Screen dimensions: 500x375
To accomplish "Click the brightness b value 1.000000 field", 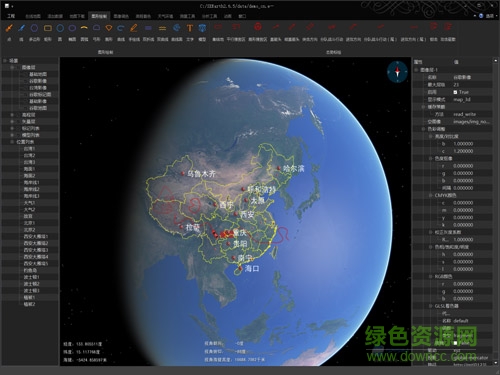I will pyautogui.click(x=472, y=144).
